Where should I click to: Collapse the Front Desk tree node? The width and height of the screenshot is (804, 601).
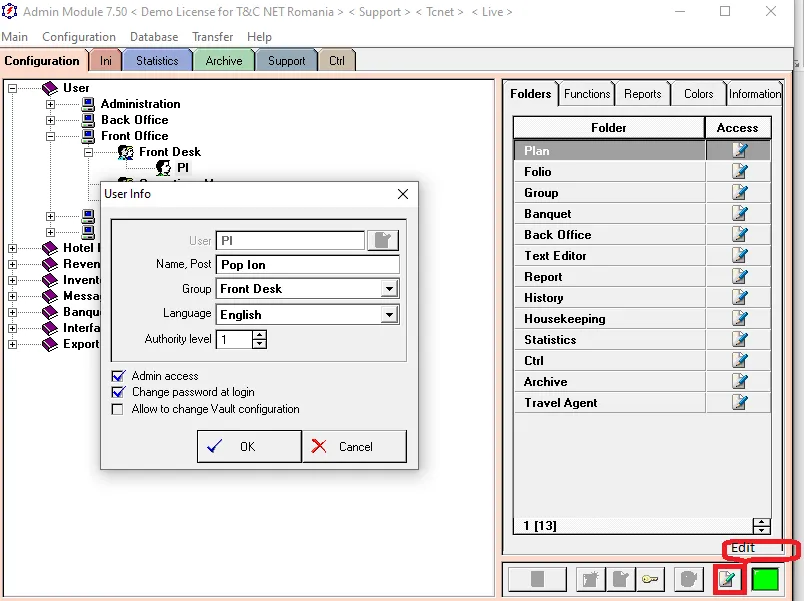[88, 152]
